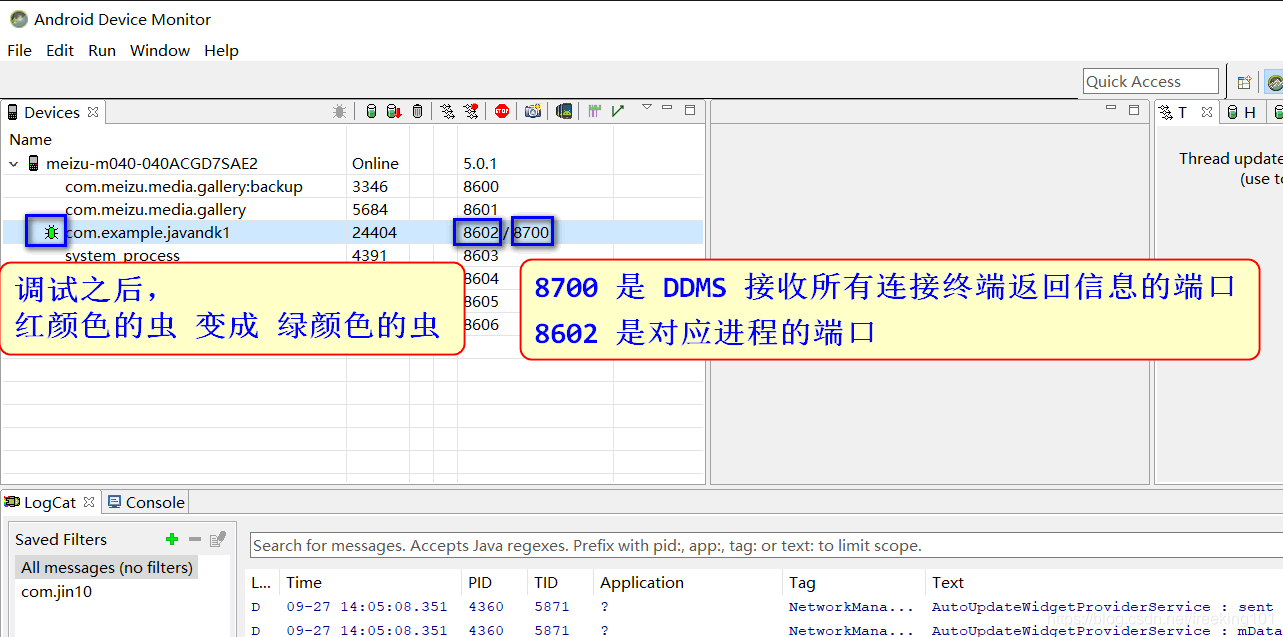Click the Quick Access search field
Viewport: 1283px width, 637px height.
(x=1151, y=82)
